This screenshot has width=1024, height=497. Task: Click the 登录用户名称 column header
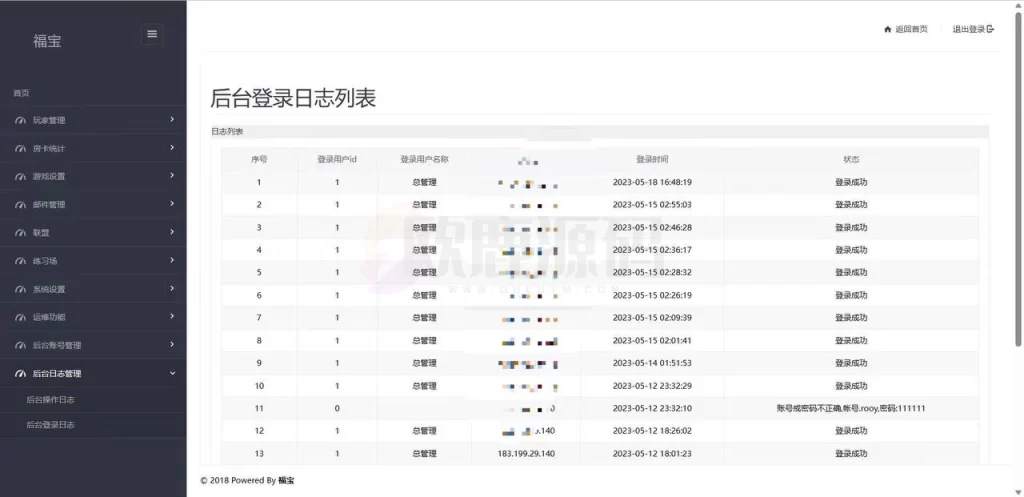point(424,159)
